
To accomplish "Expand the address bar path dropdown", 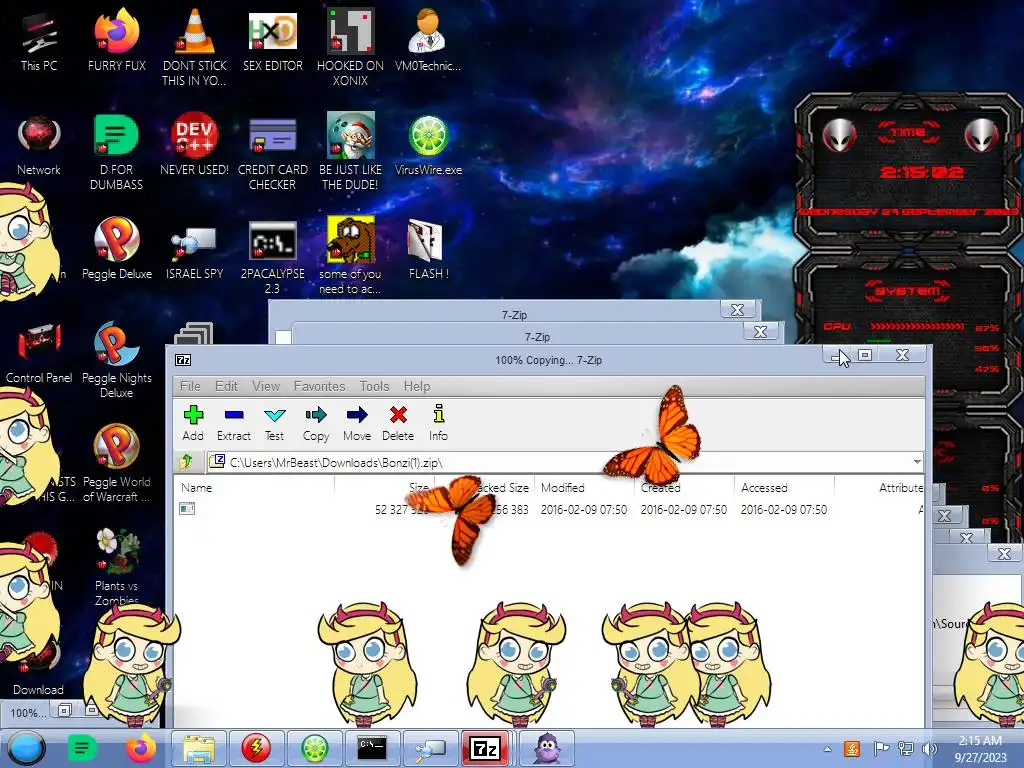I will 917,462.
